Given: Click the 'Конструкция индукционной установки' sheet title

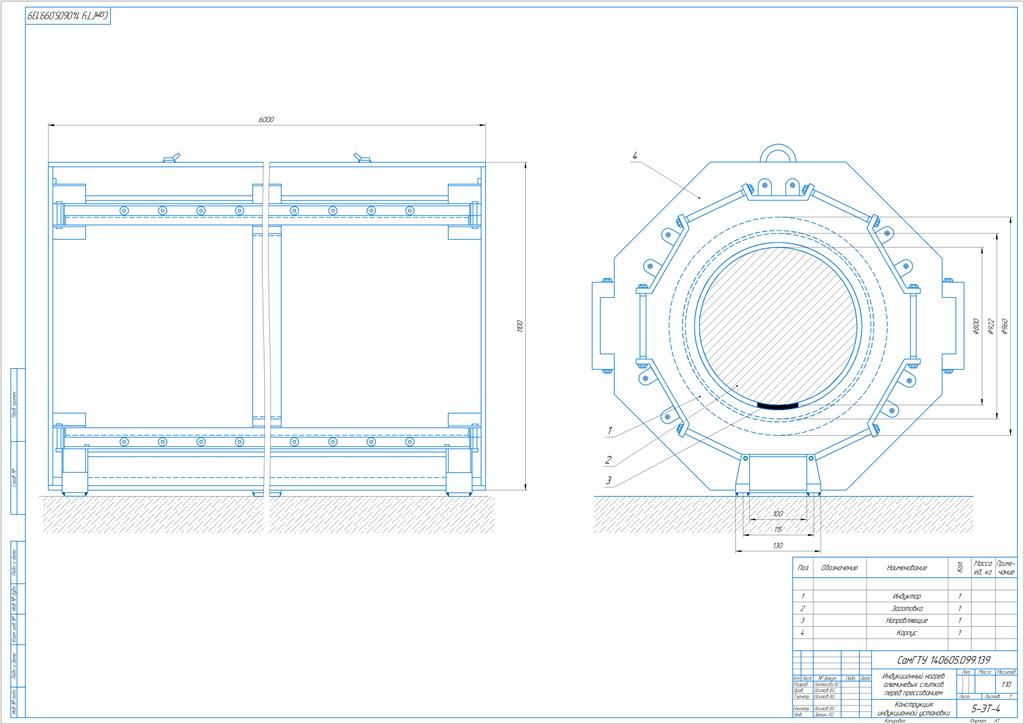Looking at the screenshot, I should pos(913,709).
